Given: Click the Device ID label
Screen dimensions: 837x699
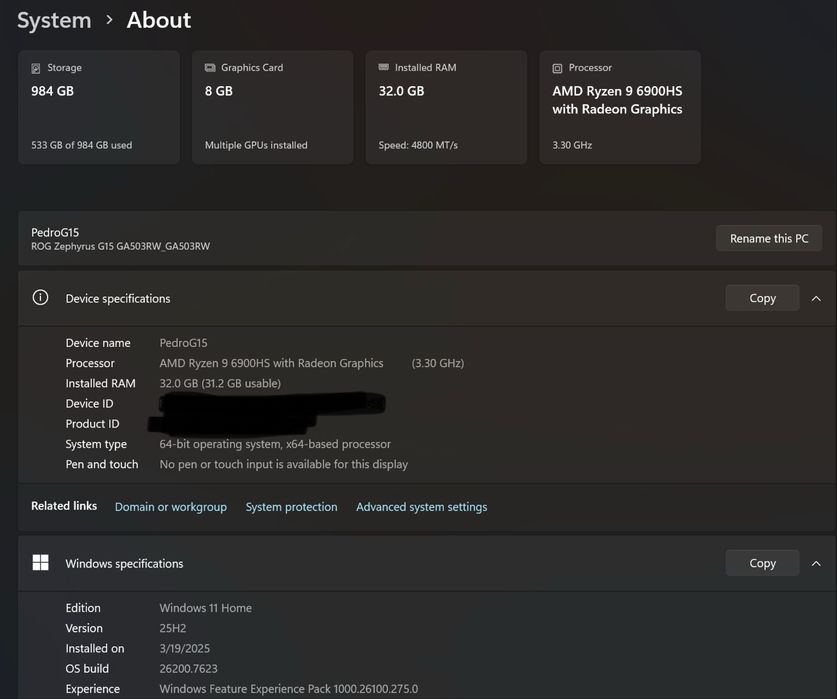Looking at the screenshot, I should click(89, 404).
